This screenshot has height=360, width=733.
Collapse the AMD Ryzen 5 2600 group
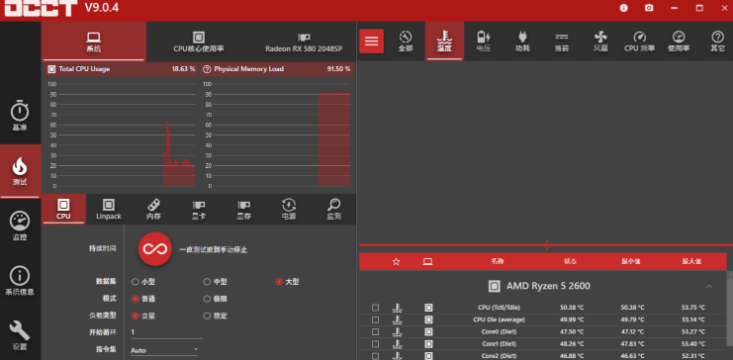(x=709, y=286)
